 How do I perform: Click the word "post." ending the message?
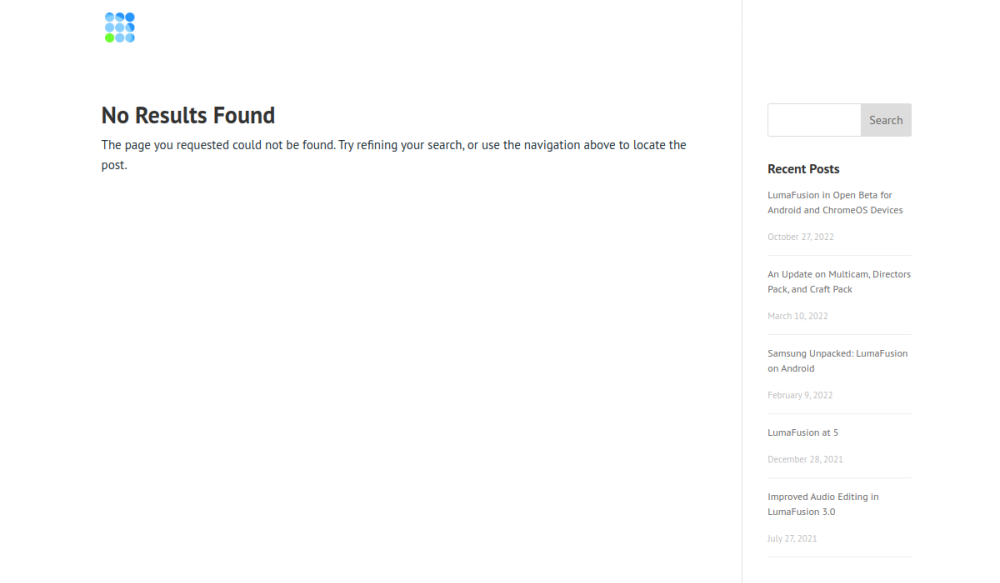click(x=114, y=165)
